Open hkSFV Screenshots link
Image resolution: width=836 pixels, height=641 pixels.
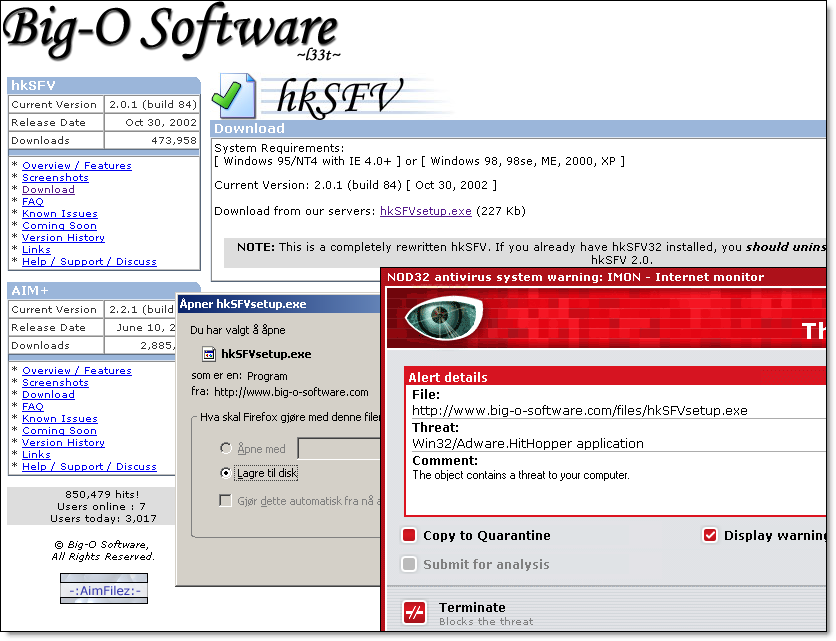point(55,178)
